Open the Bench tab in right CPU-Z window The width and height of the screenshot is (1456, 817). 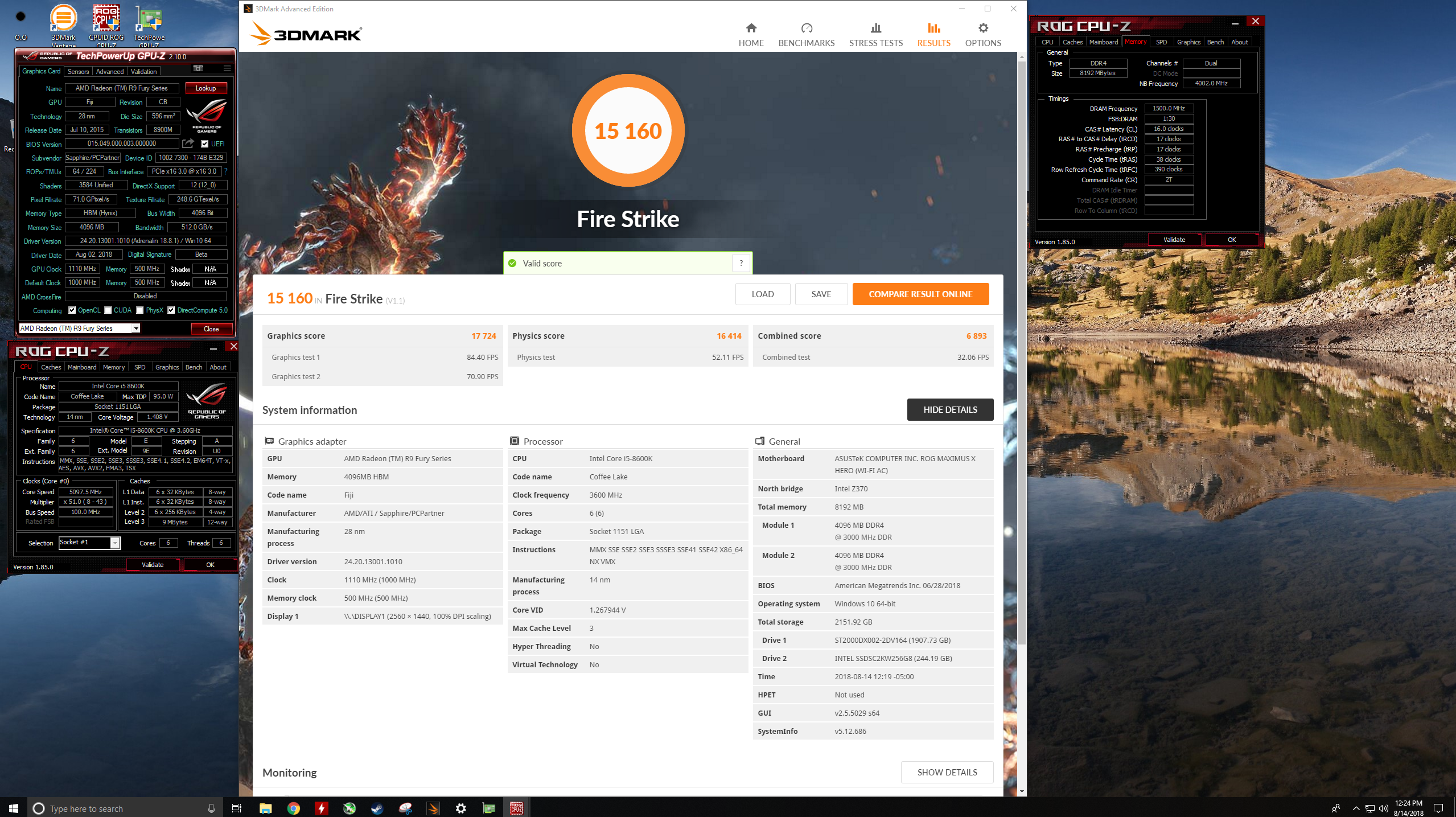(1215, 42)
